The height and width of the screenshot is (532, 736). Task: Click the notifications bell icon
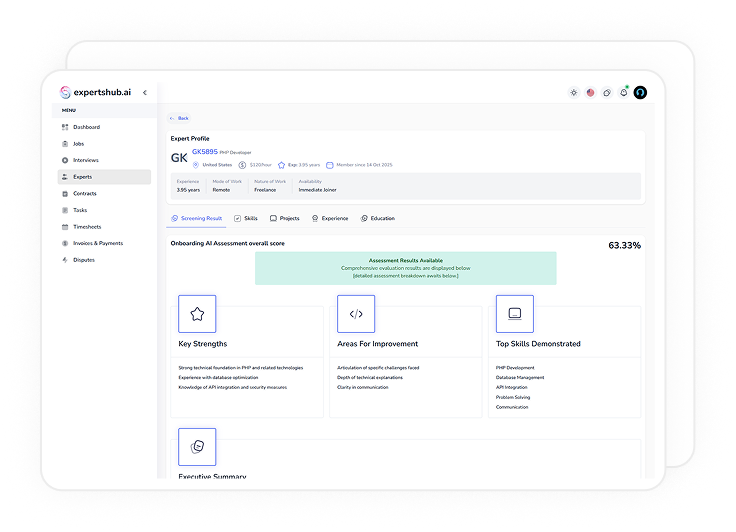624,92
